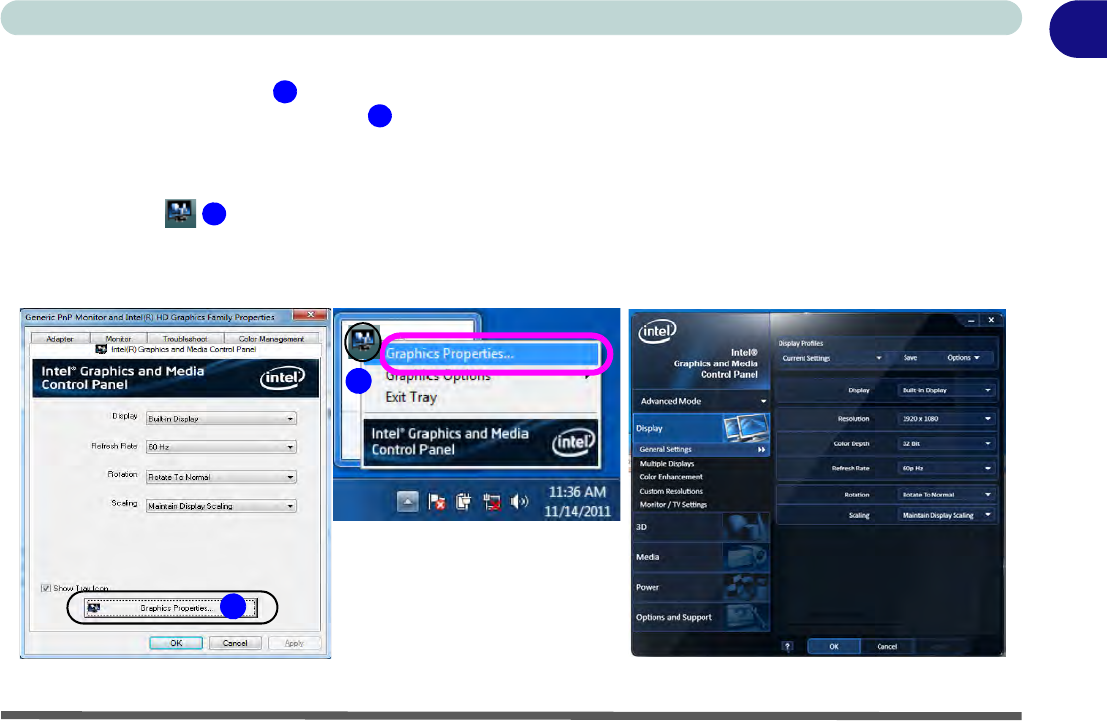Select General Settings in Display section
This screenshot has height=721, width=1107.
701,449
